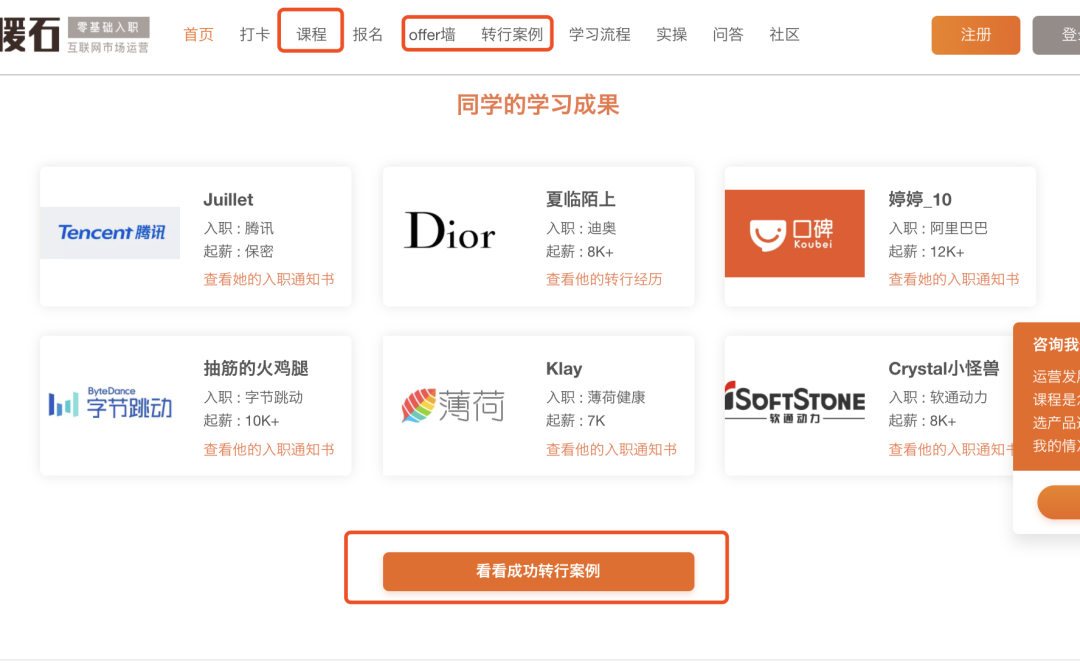Image resolution: width=1080 pixels, height=669 pixels.
Task: Open 抽筋的火鸡腿's 查看他的入职通知书 link
Action: point(269,450)
